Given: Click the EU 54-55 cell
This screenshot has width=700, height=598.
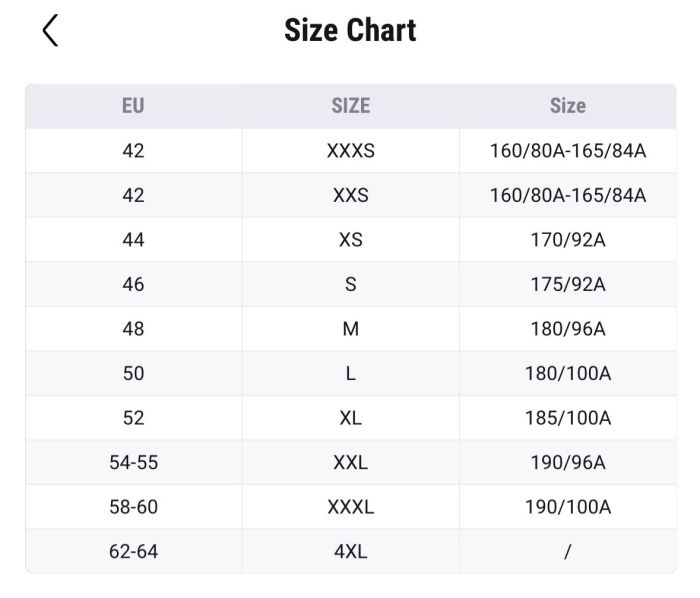Looking at the screenshot, I should 133,462.
